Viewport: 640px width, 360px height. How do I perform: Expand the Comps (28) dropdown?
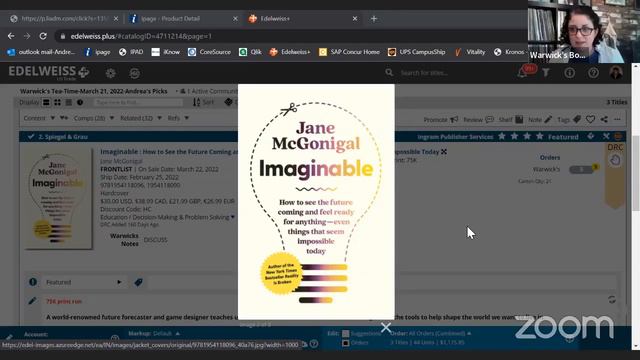point(93,118)
